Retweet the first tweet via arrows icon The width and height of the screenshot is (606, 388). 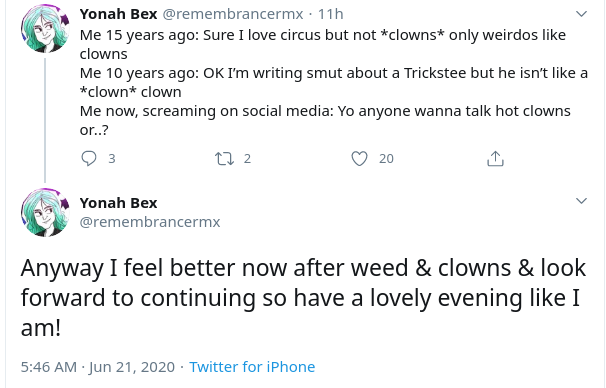(224, 158)
